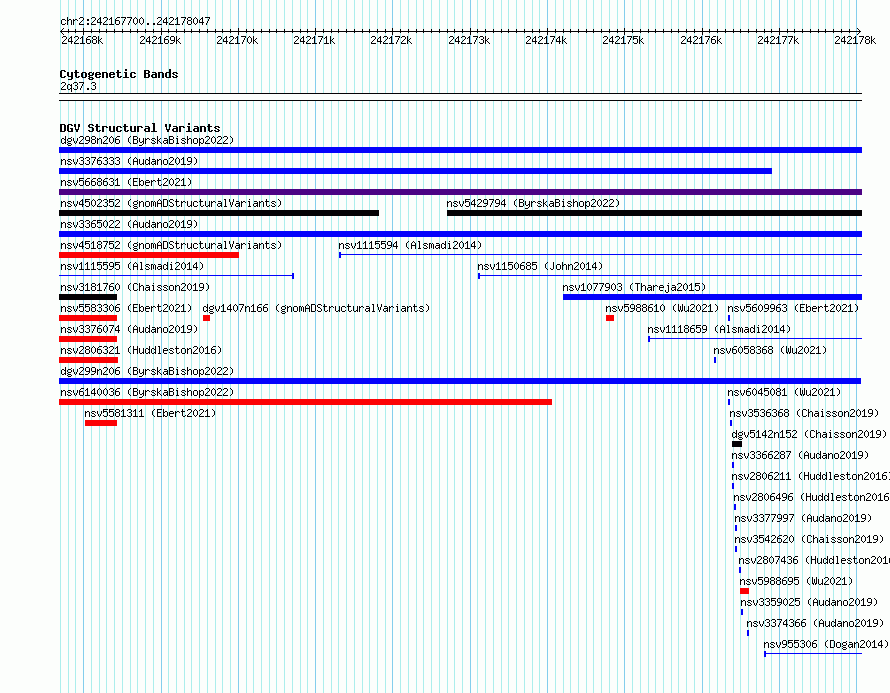Open nsv3374366 (Audano2019) label

pyautogui.click(x=815, y=623)
